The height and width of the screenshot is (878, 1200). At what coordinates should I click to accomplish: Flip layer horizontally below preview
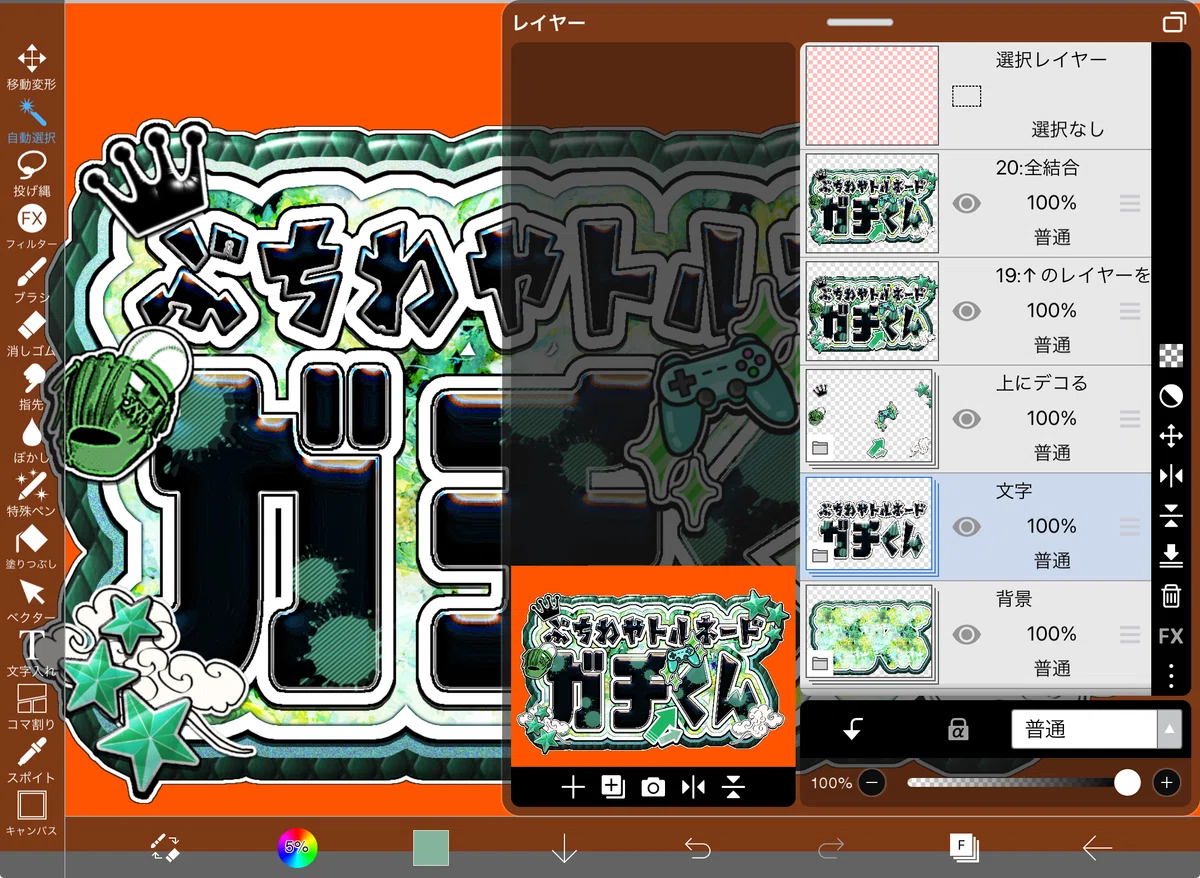693,788
